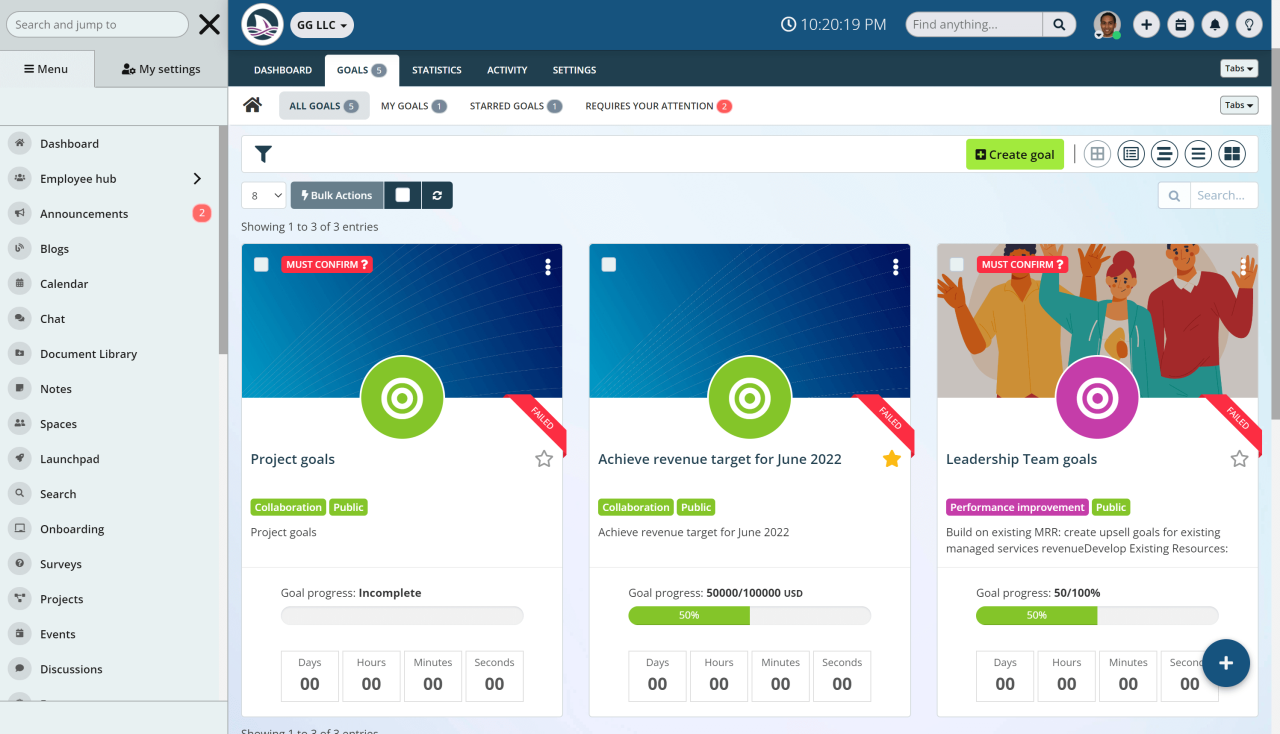Switch goals to grid view icon

1096,153
